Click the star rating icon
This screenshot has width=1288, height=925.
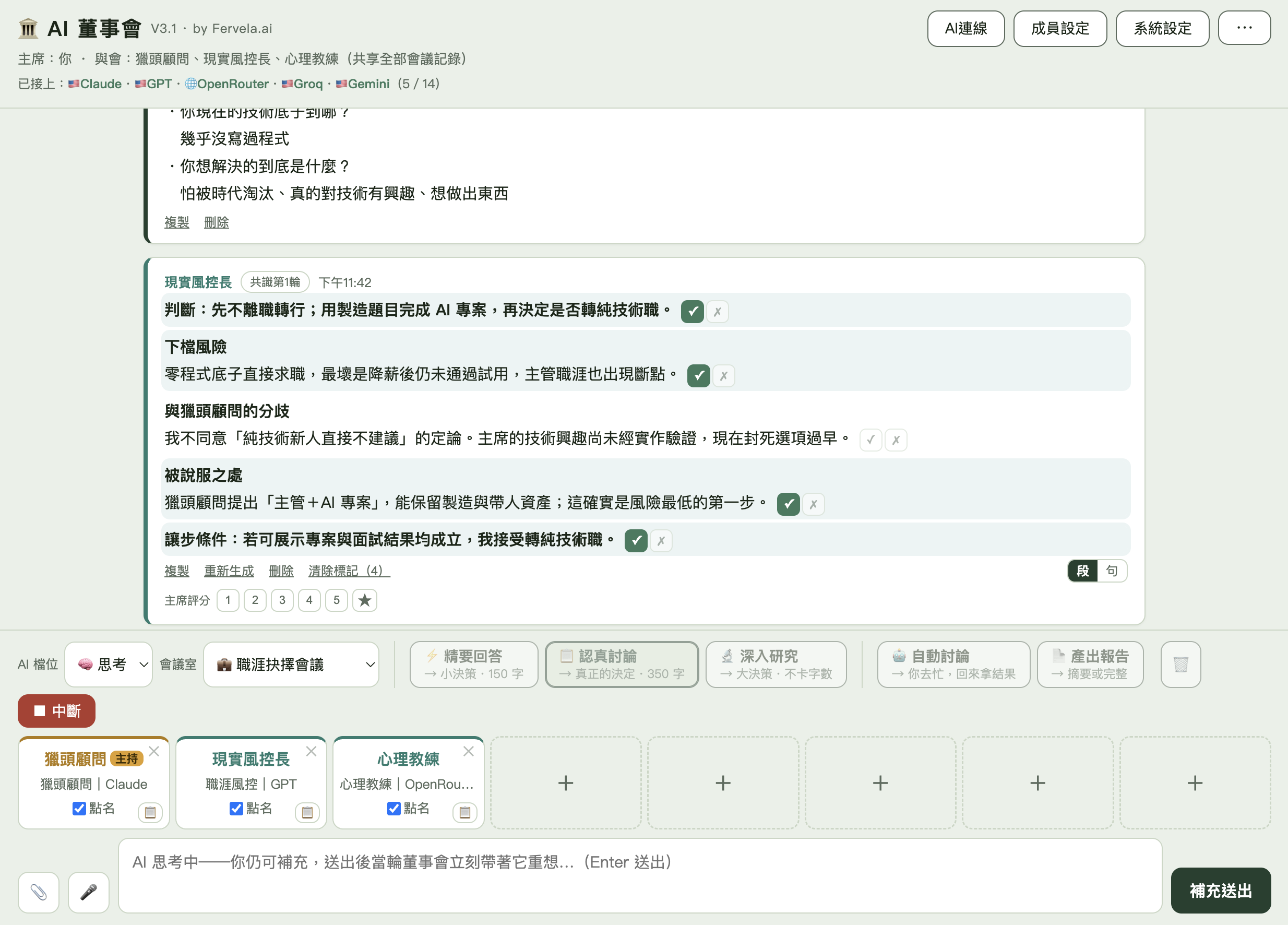pos(365,600)
